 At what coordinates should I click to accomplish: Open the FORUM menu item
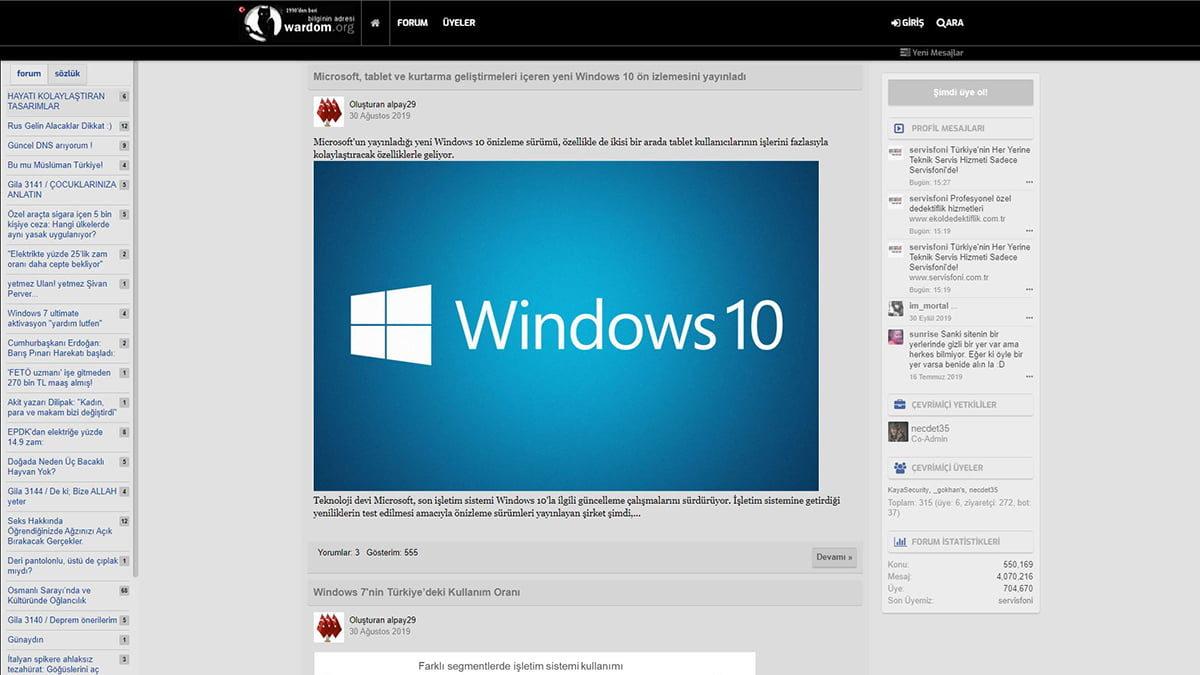tap(412, 22)
